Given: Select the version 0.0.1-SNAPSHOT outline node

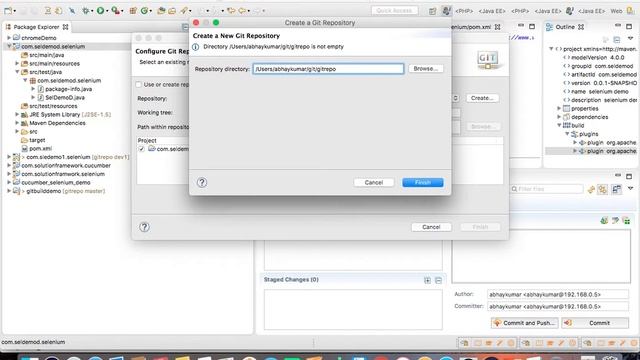Looking at the screenshot, I should [x=604, y=83].
